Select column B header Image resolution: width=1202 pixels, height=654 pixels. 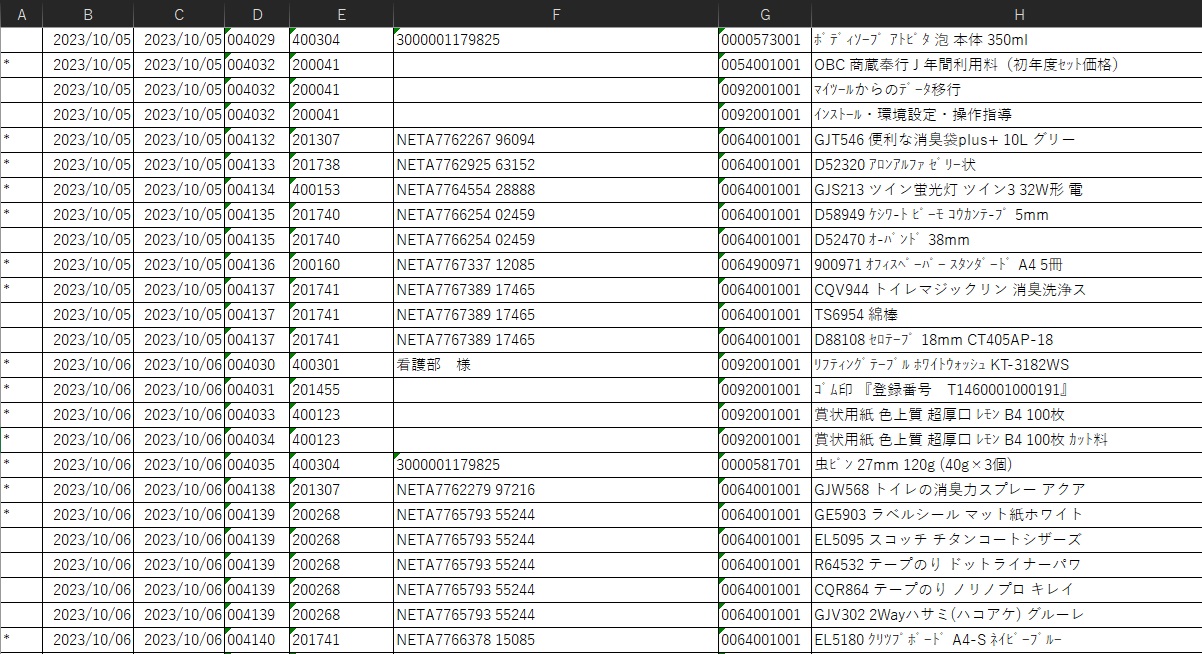[x=88, y=14]
